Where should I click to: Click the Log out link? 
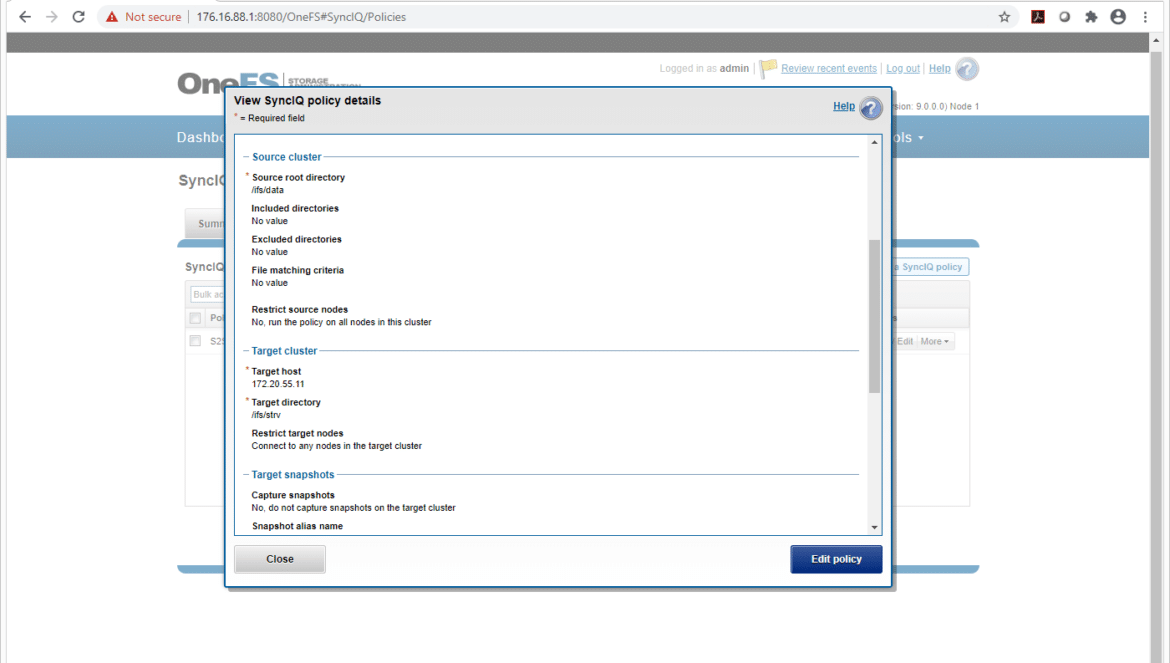click(903, 68)
